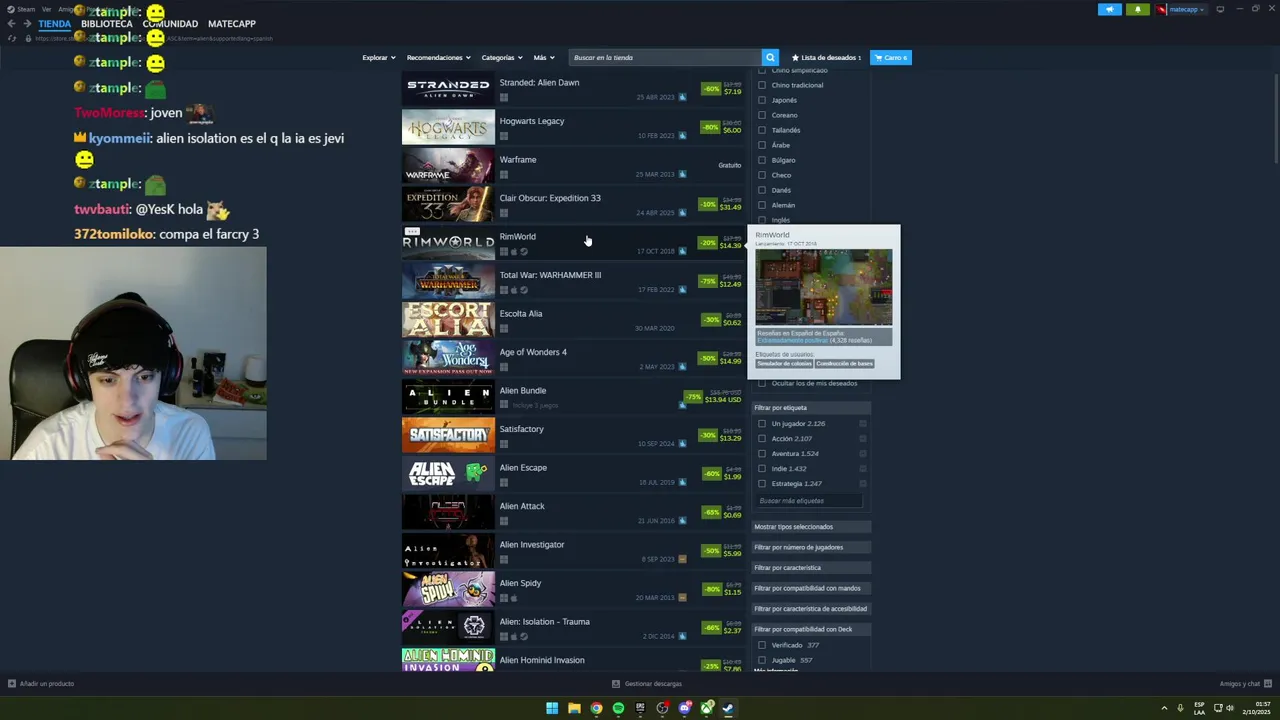1280x720 pixels.
Task: Click the plus icon for Añadir un producto
Action: coord(12,684)
